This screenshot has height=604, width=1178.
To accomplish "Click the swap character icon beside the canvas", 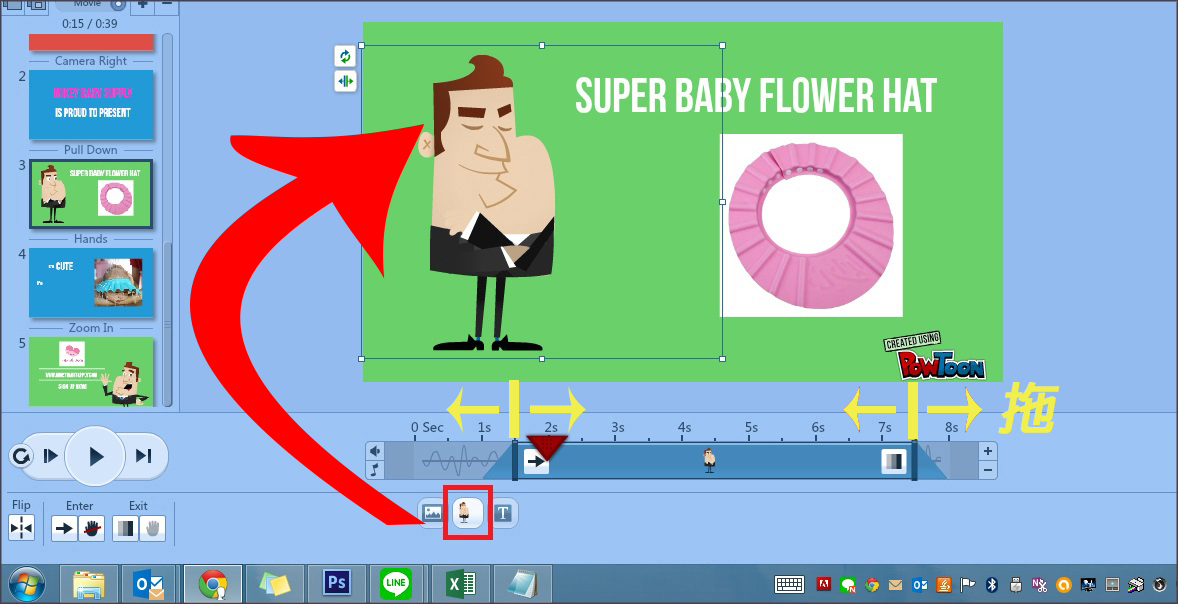I will pos(345,56).
